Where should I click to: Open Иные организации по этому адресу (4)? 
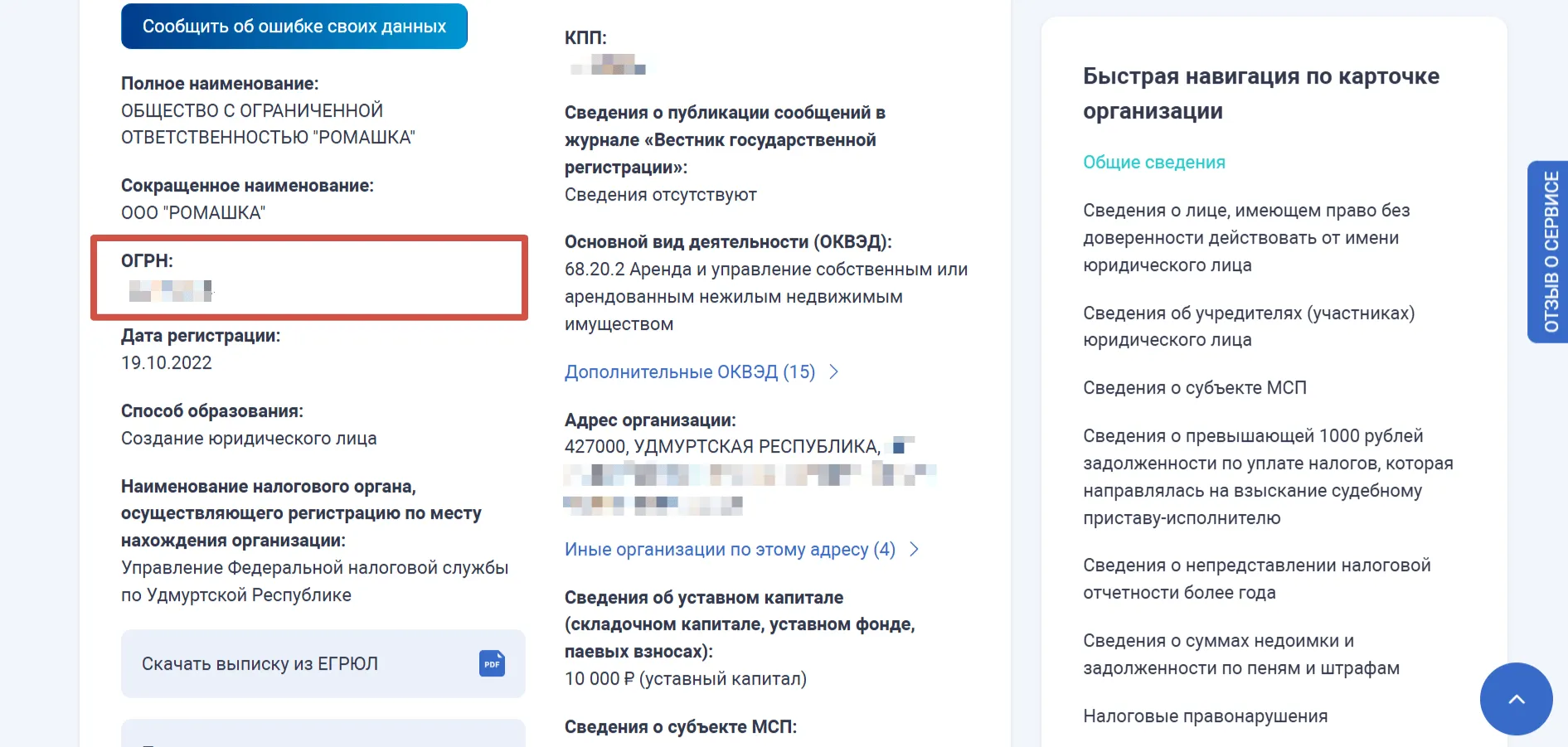(x=730, y=549)
